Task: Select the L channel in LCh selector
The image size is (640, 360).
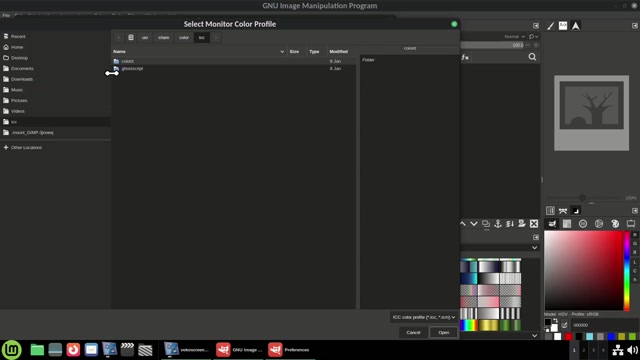Action: [635, 262]
